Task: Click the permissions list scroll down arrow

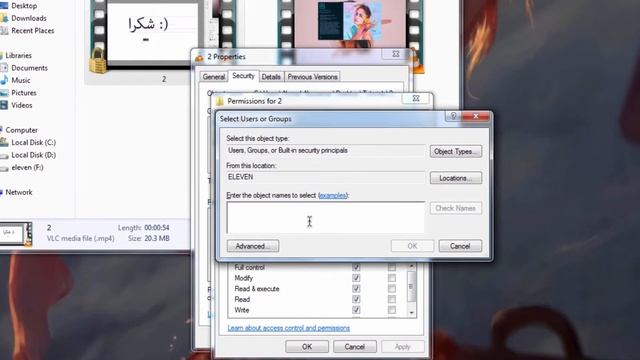Action: click(x=411, y=313)
